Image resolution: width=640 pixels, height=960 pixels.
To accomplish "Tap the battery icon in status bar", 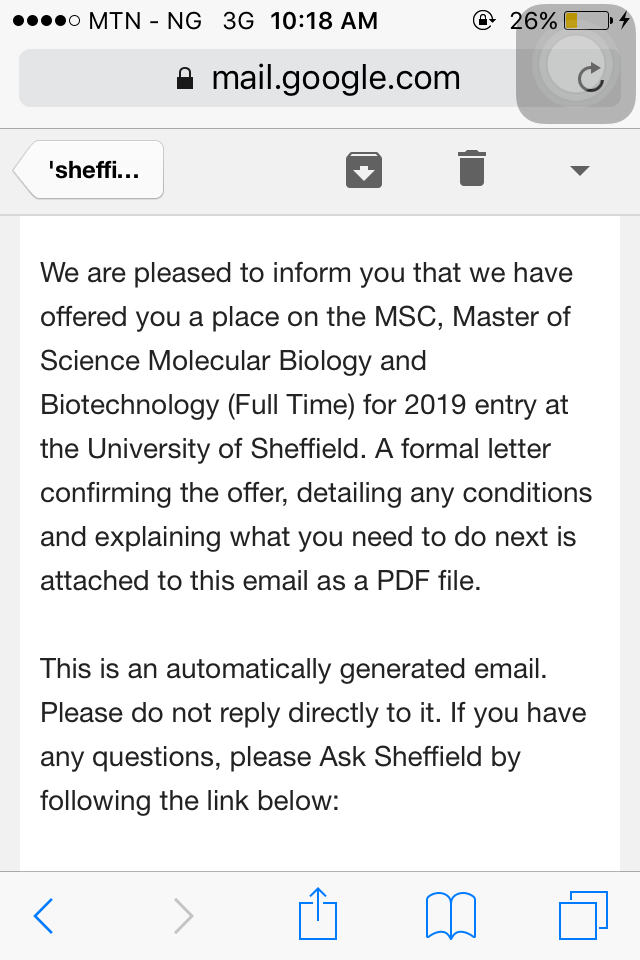I will [589, 21].
